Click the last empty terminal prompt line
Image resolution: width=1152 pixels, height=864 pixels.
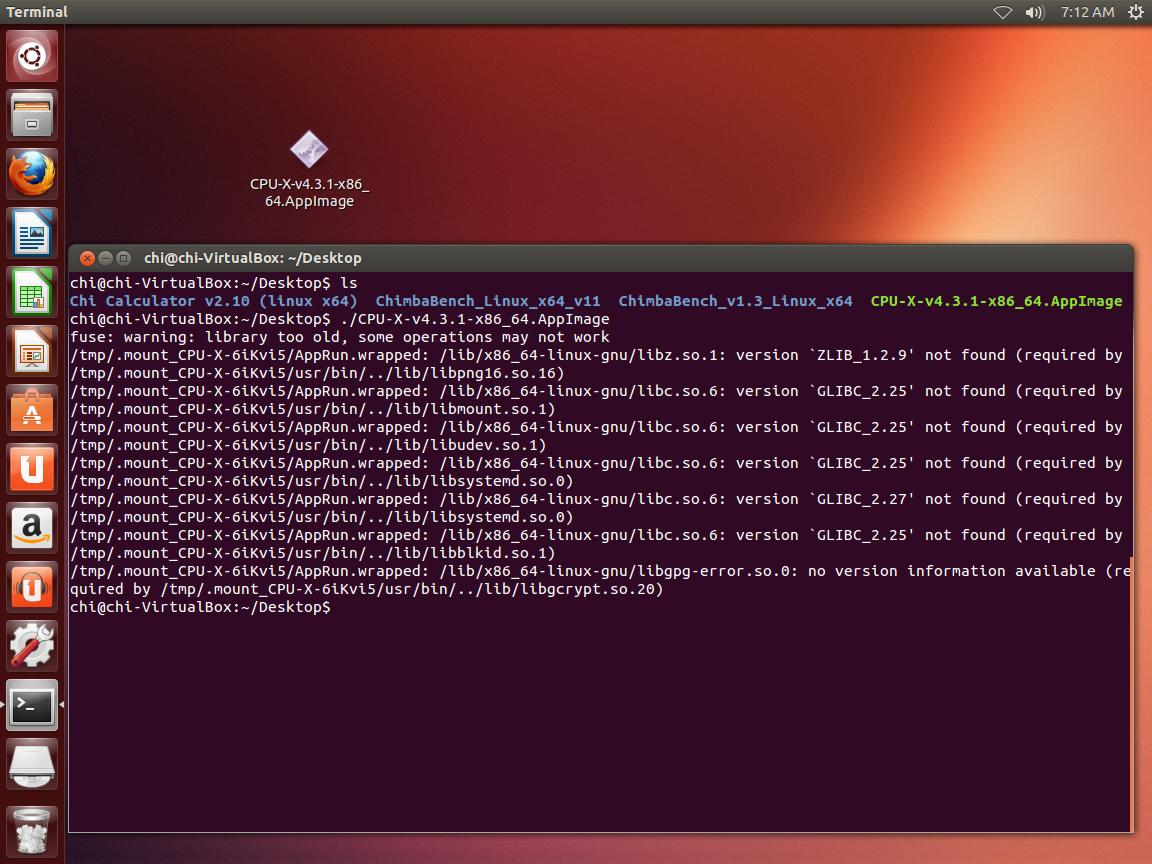pos(200,607)
